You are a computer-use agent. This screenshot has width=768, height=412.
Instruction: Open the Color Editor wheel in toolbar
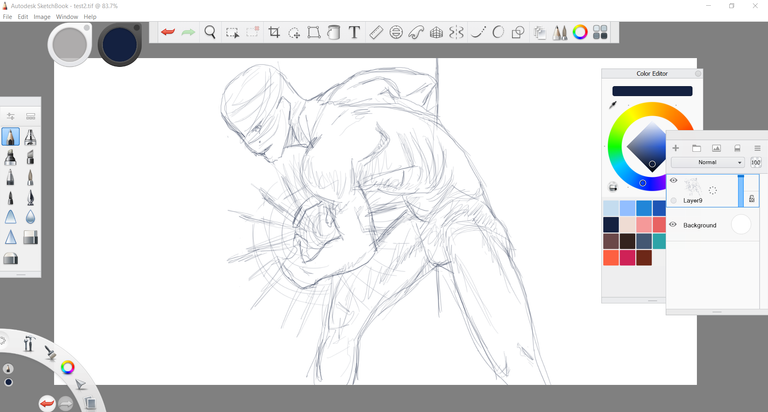580,32
